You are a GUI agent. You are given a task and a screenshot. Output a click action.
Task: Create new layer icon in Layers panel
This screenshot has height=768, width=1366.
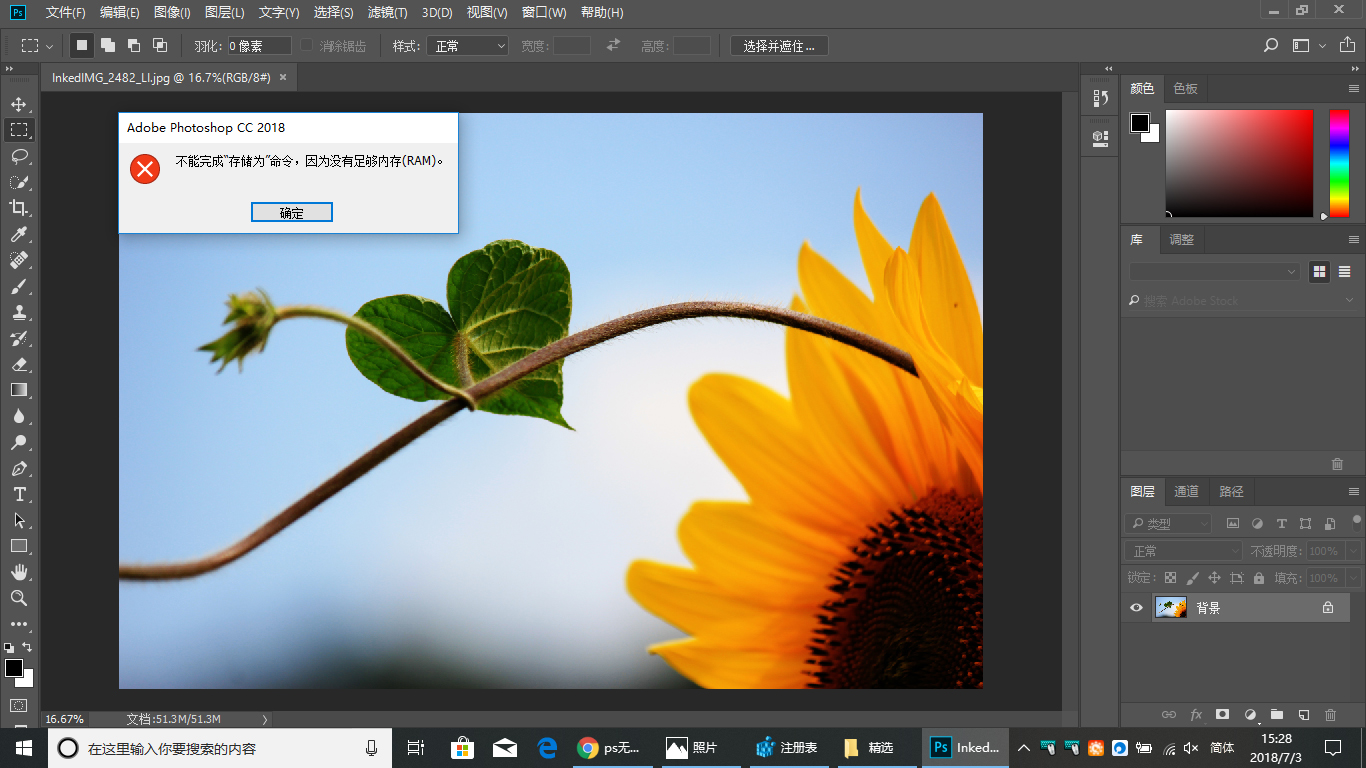pos(1303,715)
